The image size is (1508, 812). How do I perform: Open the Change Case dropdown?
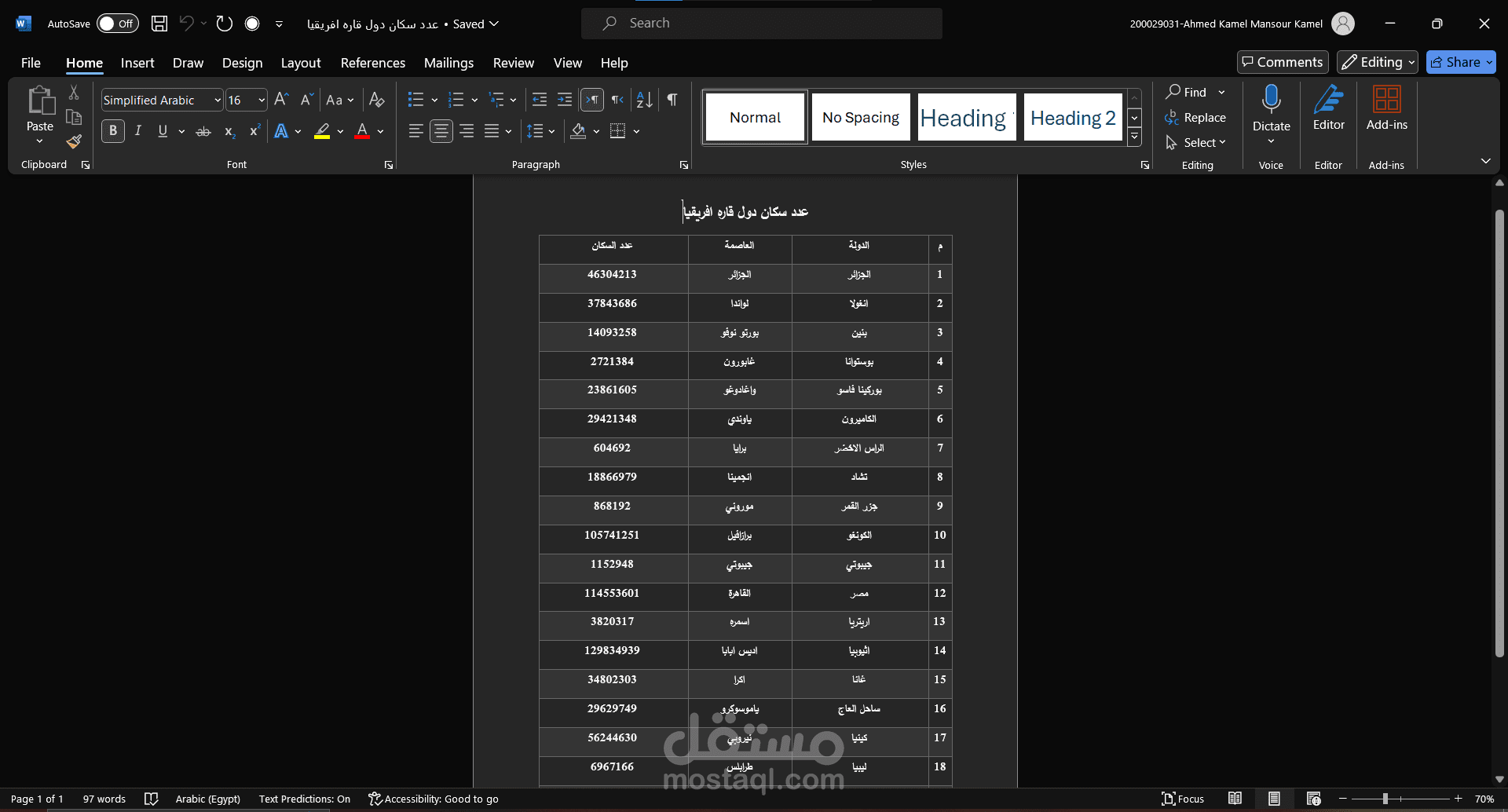[x=340, y=100]
